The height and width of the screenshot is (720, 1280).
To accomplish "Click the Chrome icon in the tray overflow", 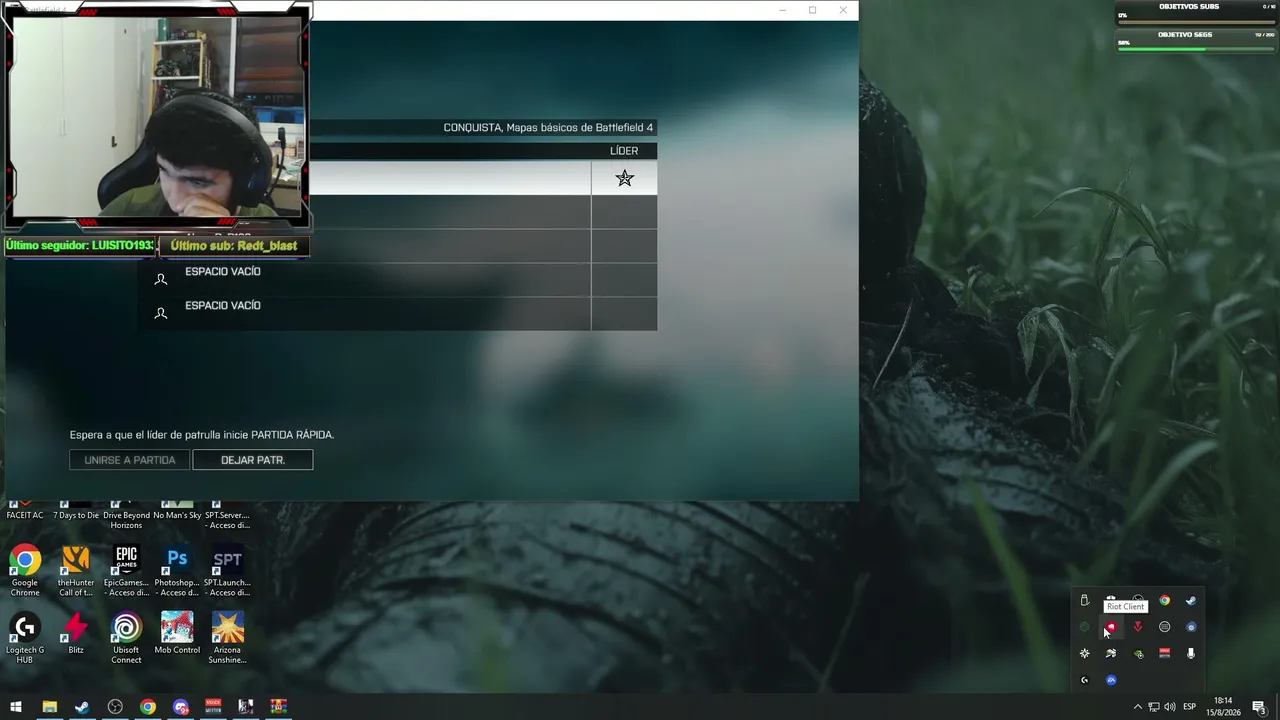I will coord(1164,601).
